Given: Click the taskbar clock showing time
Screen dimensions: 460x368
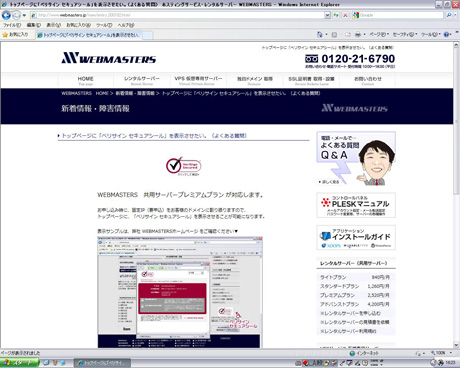Looking at the screenshot, I should (450, 363).
